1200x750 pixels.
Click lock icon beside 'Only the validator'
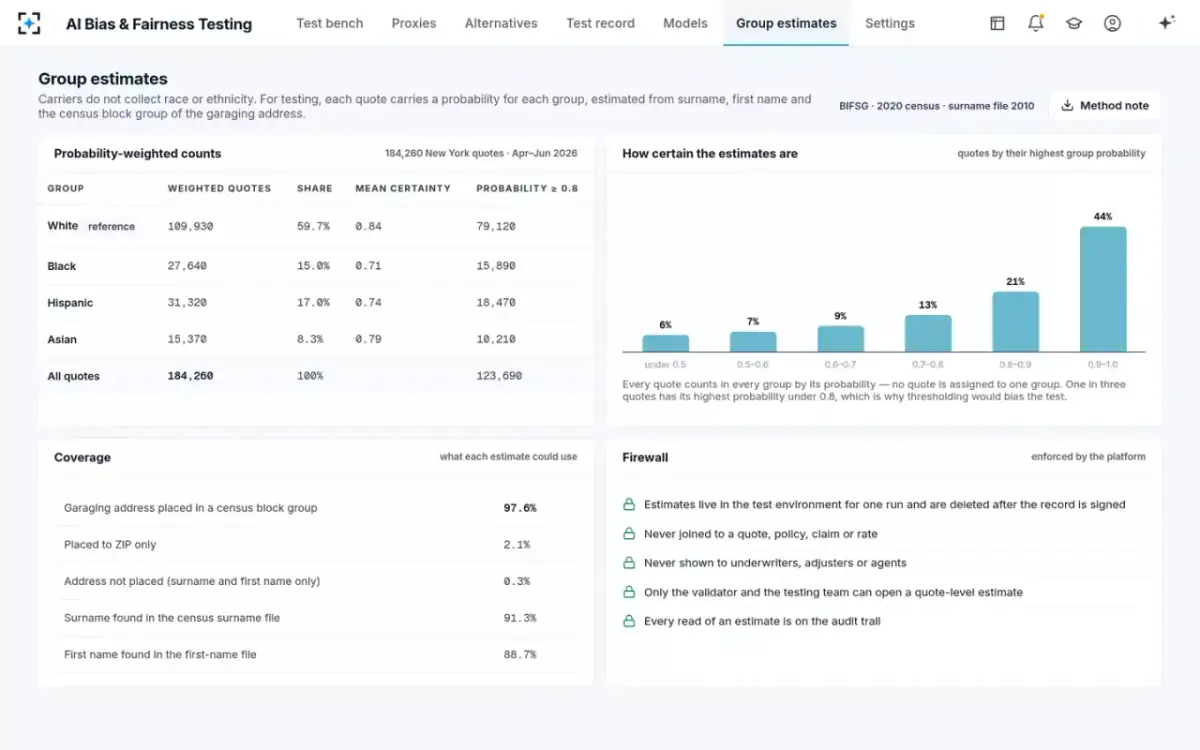629,592
